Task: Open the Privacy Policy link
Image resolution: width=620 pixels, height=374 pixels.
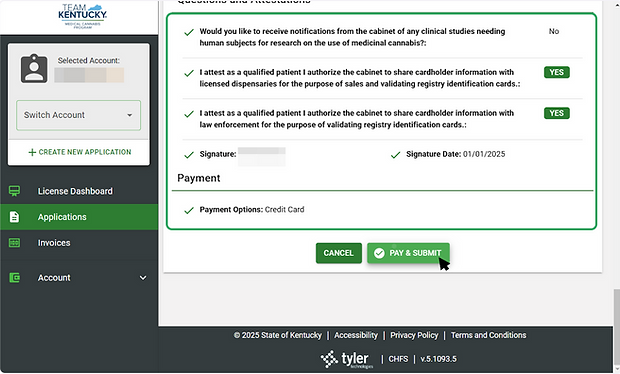Action: 414,335
